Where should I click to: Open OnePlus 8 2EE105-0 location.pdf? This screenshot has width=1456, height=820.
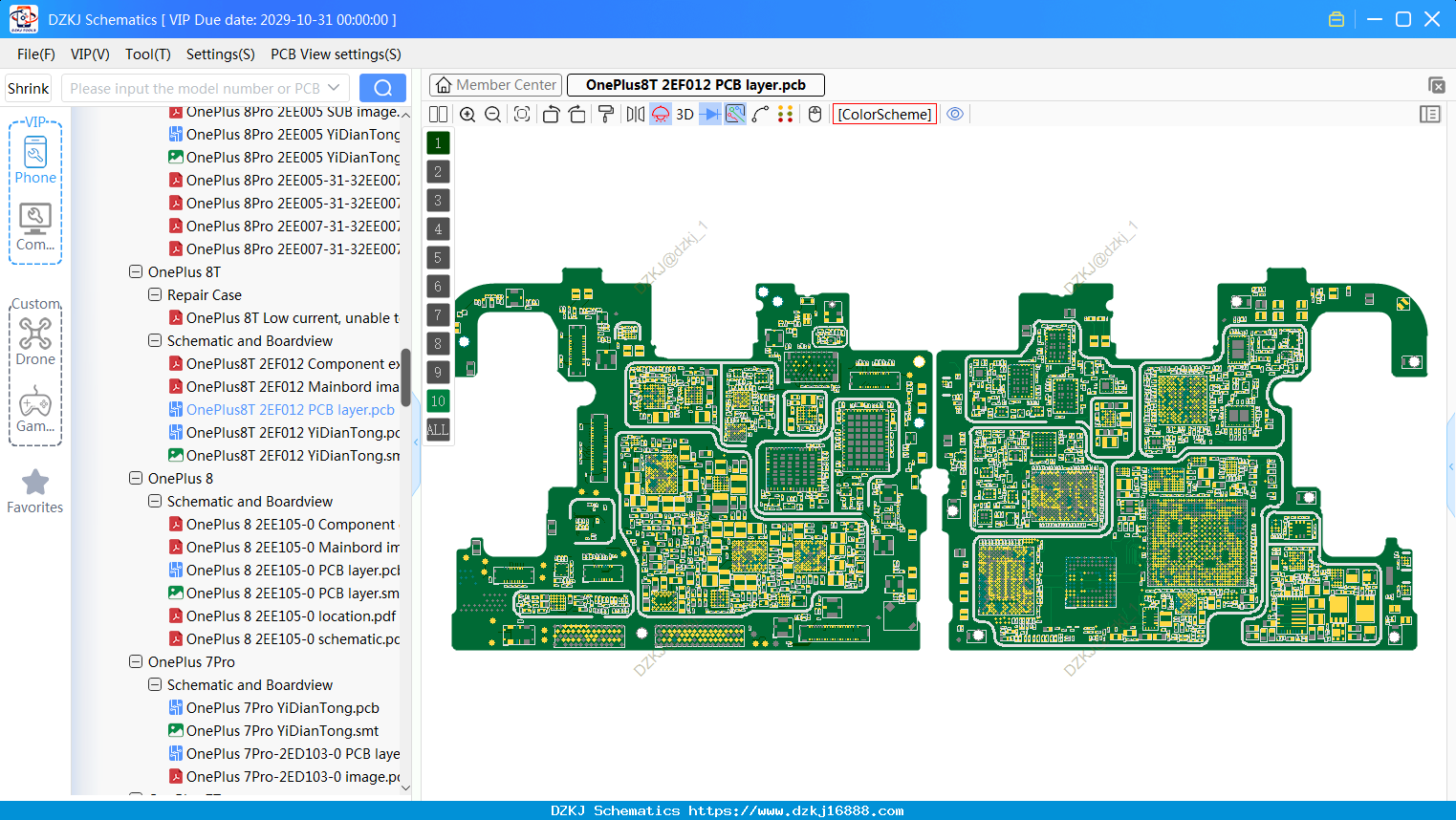282,616
